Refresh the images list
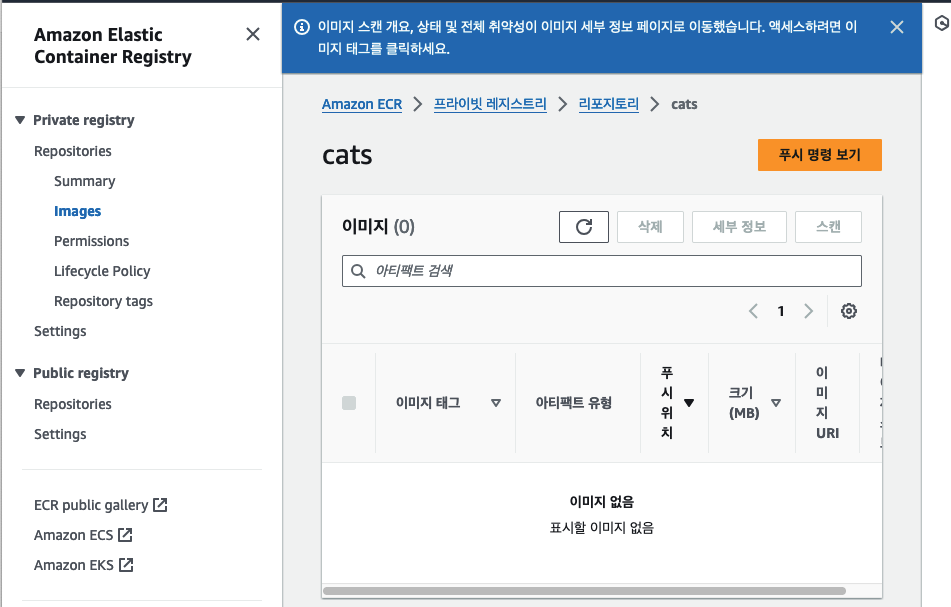 [583, 227]
